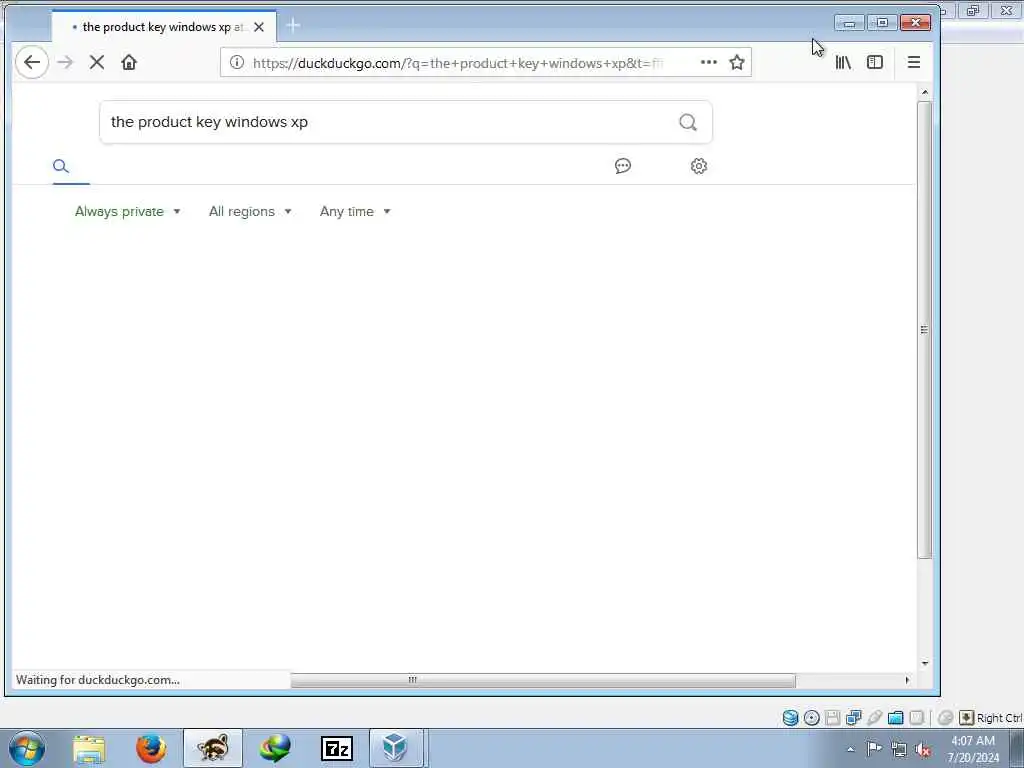Image resolution: width=1024 pixels, height=768 pixels.
Task: Open the Firefox hamburger menu
Action: pos(914,62)
